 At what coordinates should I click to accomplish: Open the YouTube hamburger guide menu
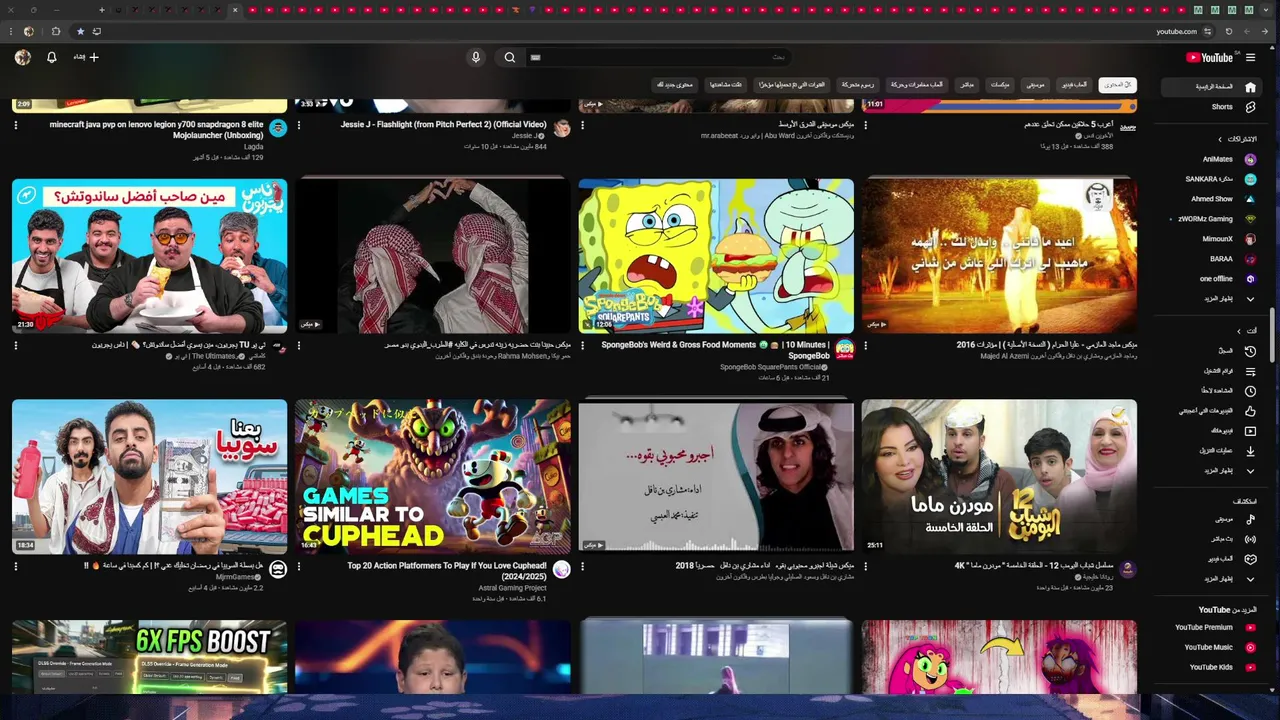click(1250, 58)
